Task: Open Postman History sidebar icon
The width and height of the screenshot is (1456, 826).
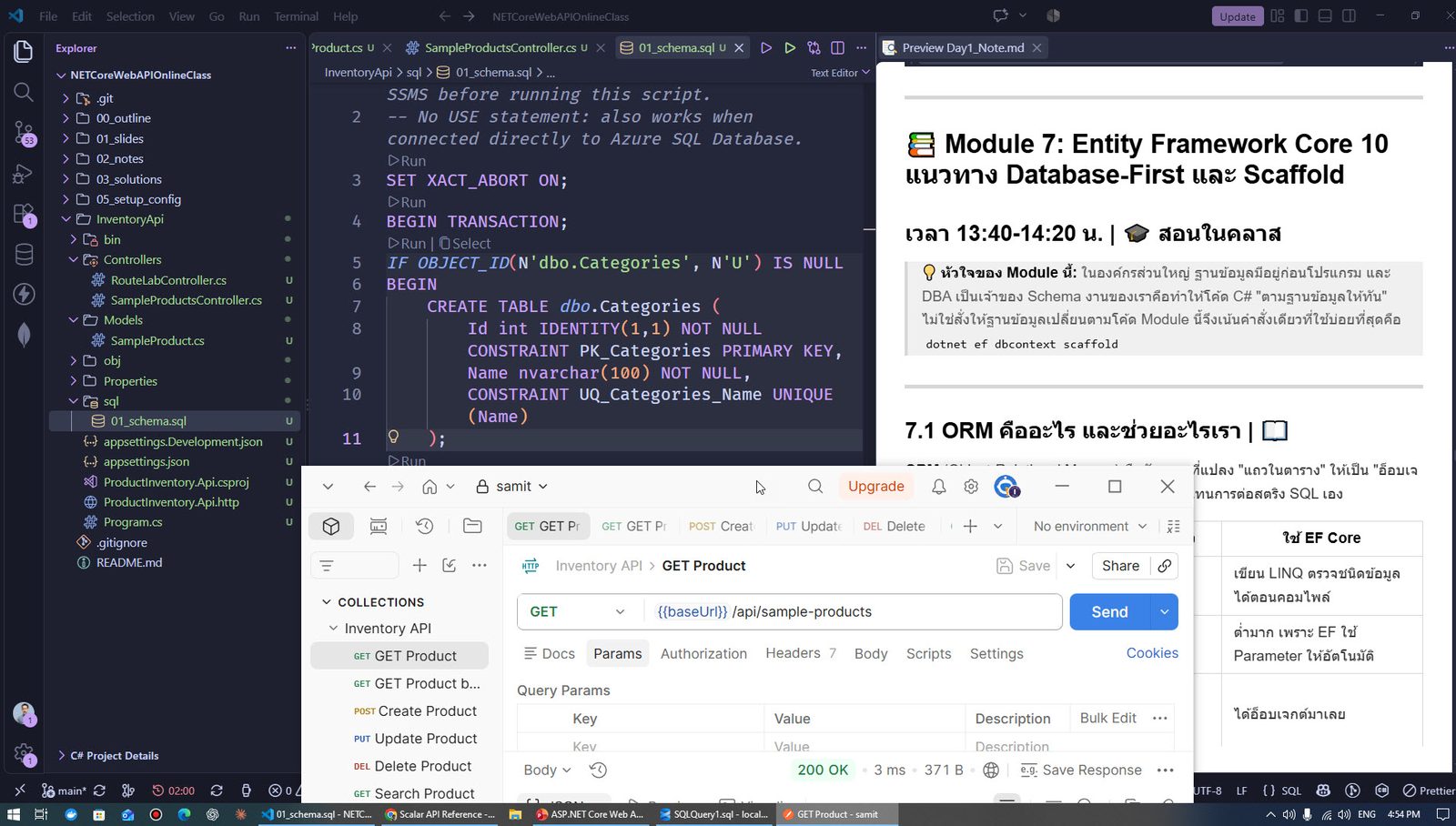Action: [x=424, y=526]
